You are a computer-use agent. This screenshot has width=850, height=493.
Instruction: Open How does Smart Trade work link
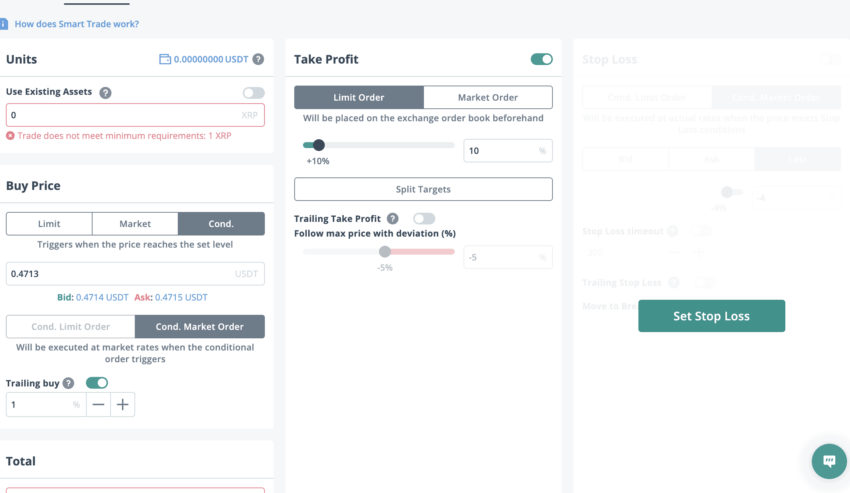[76, 24]
